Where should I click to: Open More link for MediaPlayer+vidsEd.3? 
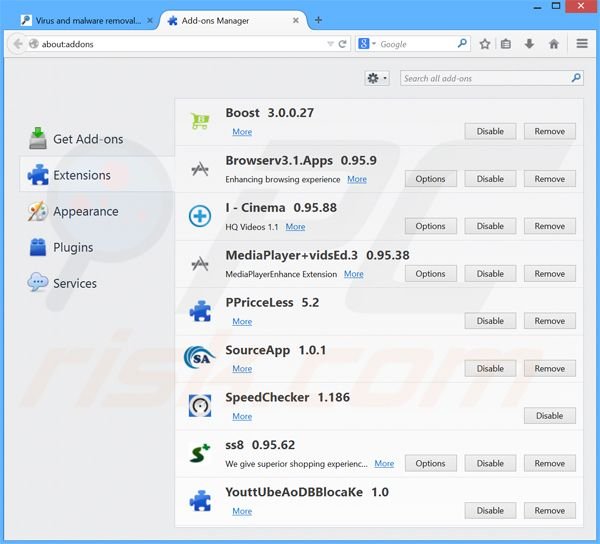pos(354,274)
